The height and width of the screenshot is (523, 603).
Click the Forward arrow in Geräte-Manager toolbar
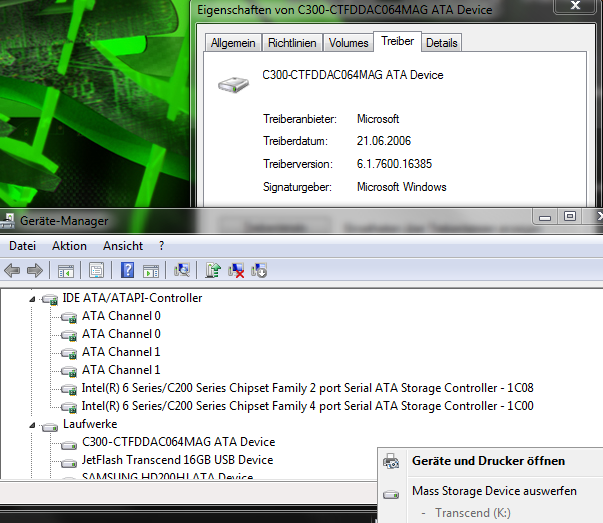click(35, 270)
